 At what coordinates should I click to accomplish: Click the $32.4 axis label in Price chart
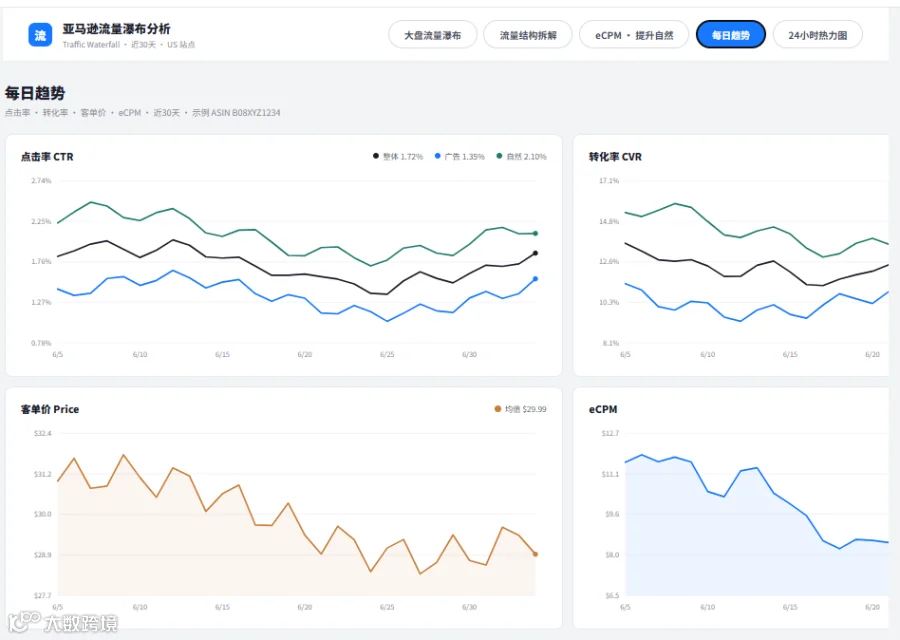tap(43, 433)
